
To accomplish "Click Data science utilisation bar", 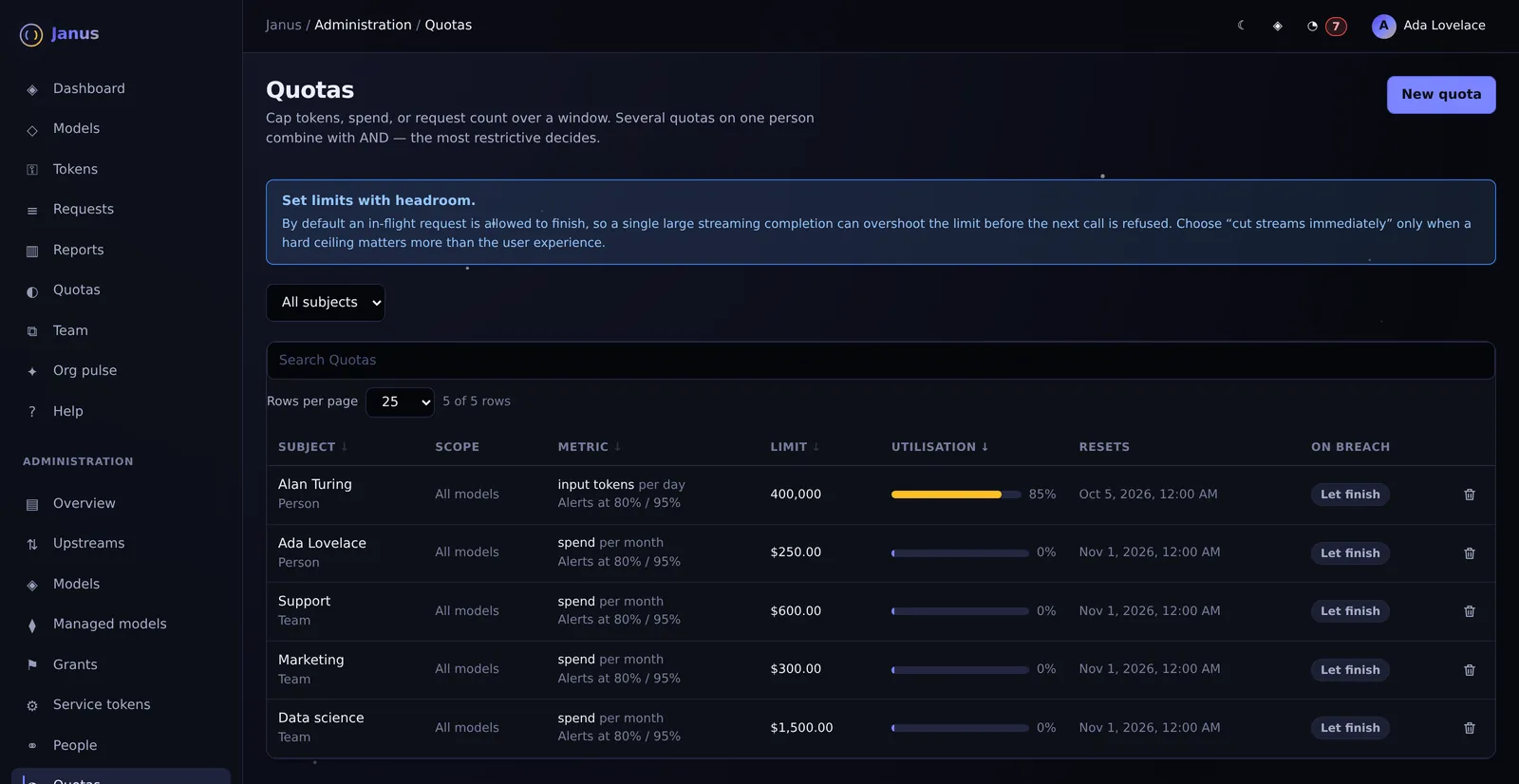I will click(960, 728).
